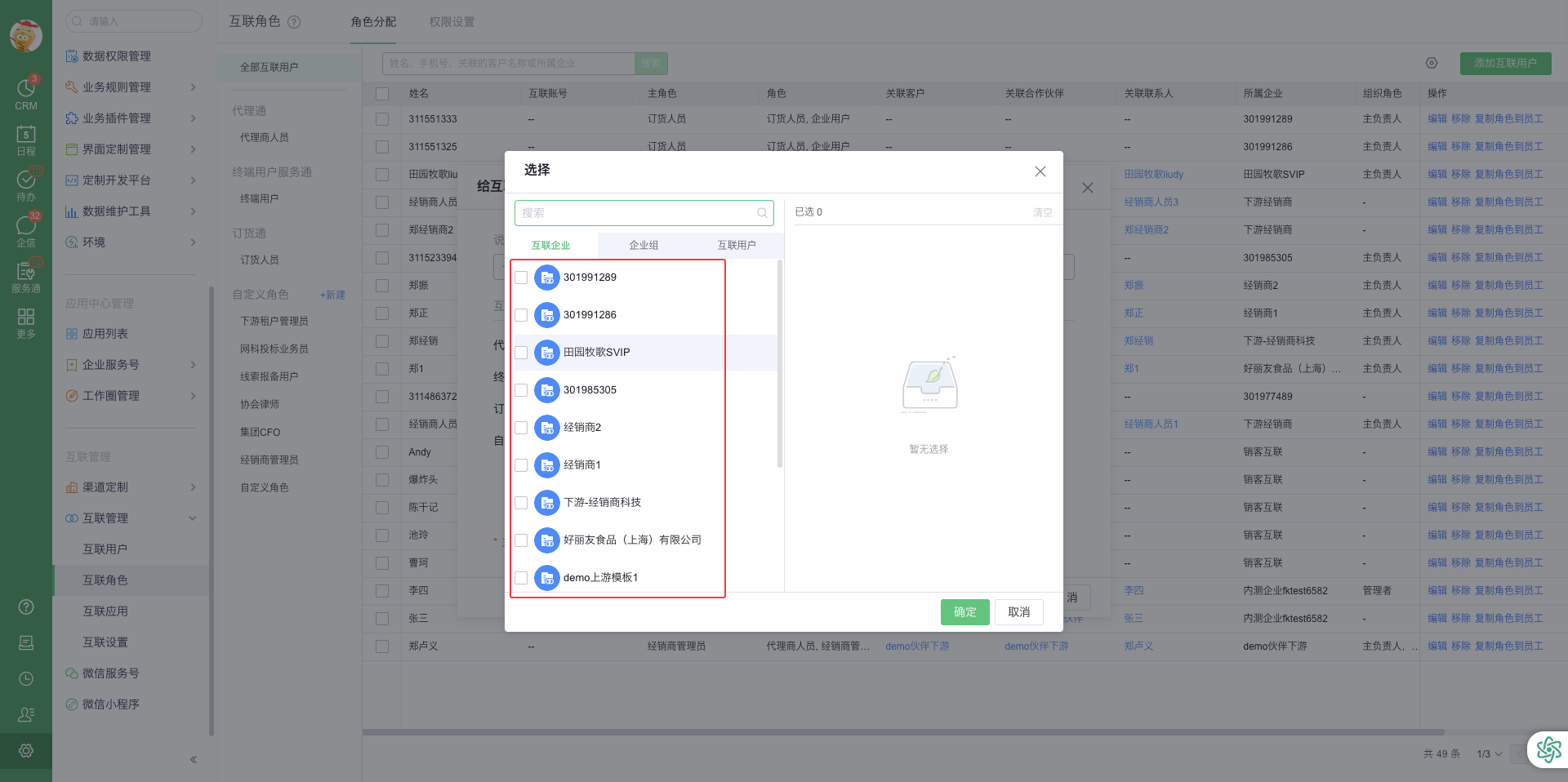
Task: Check the box for 经销商1 in dialog
Action: (x=521, y=465)
